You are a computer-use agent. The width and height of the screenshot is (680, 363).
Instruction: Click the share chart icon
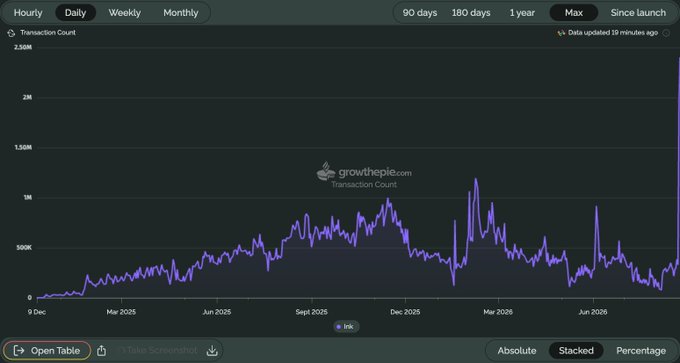pyautogui.click(x=101, y=350)
